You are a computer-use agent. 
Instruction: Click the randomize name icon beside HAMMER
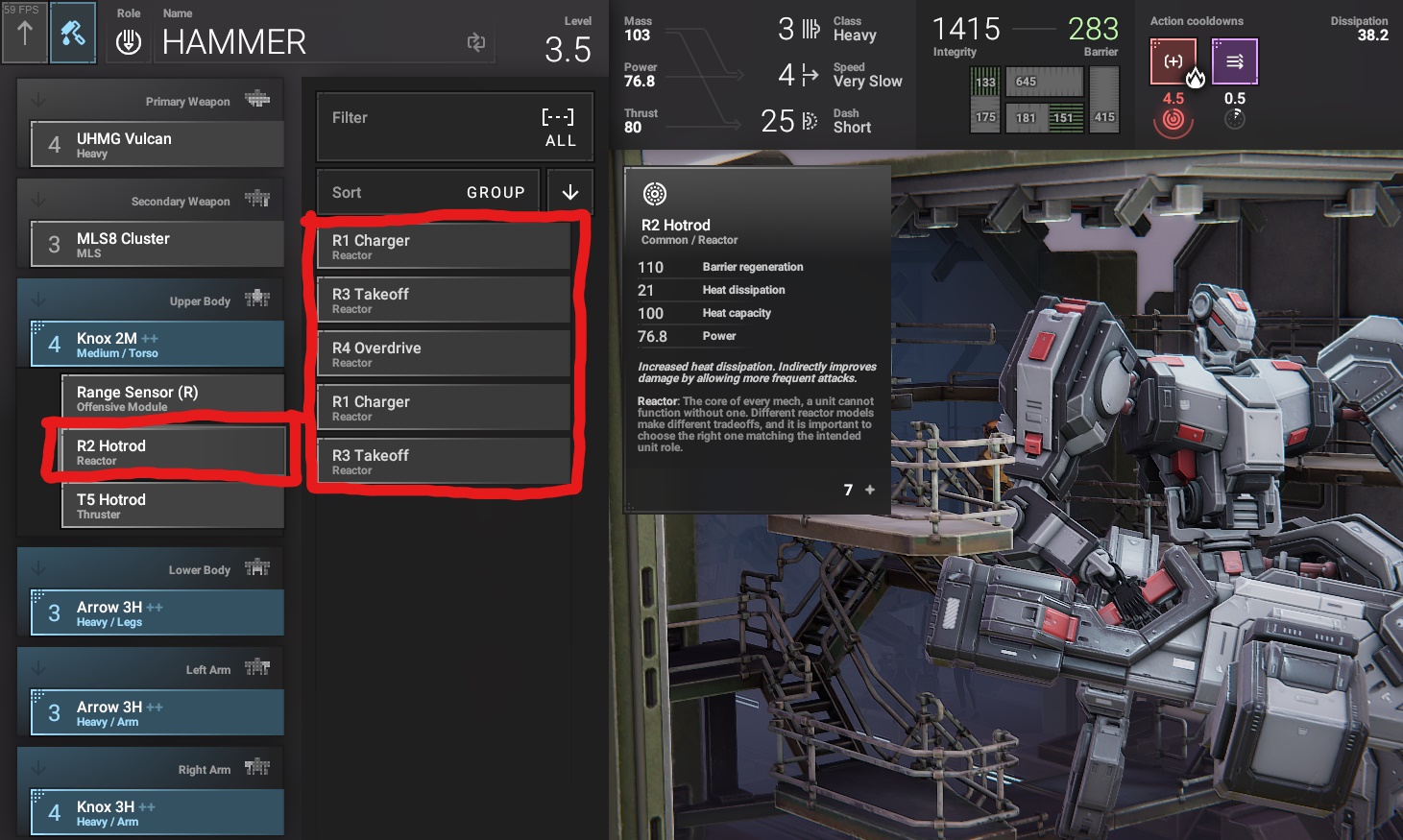click(x=476, y=42)
